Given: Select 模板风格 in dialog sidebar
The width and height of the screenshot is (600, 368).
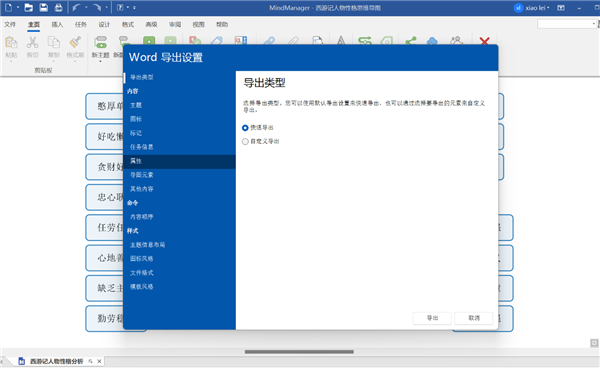Looking at the screenshot, I should click(x=179, y=287).
